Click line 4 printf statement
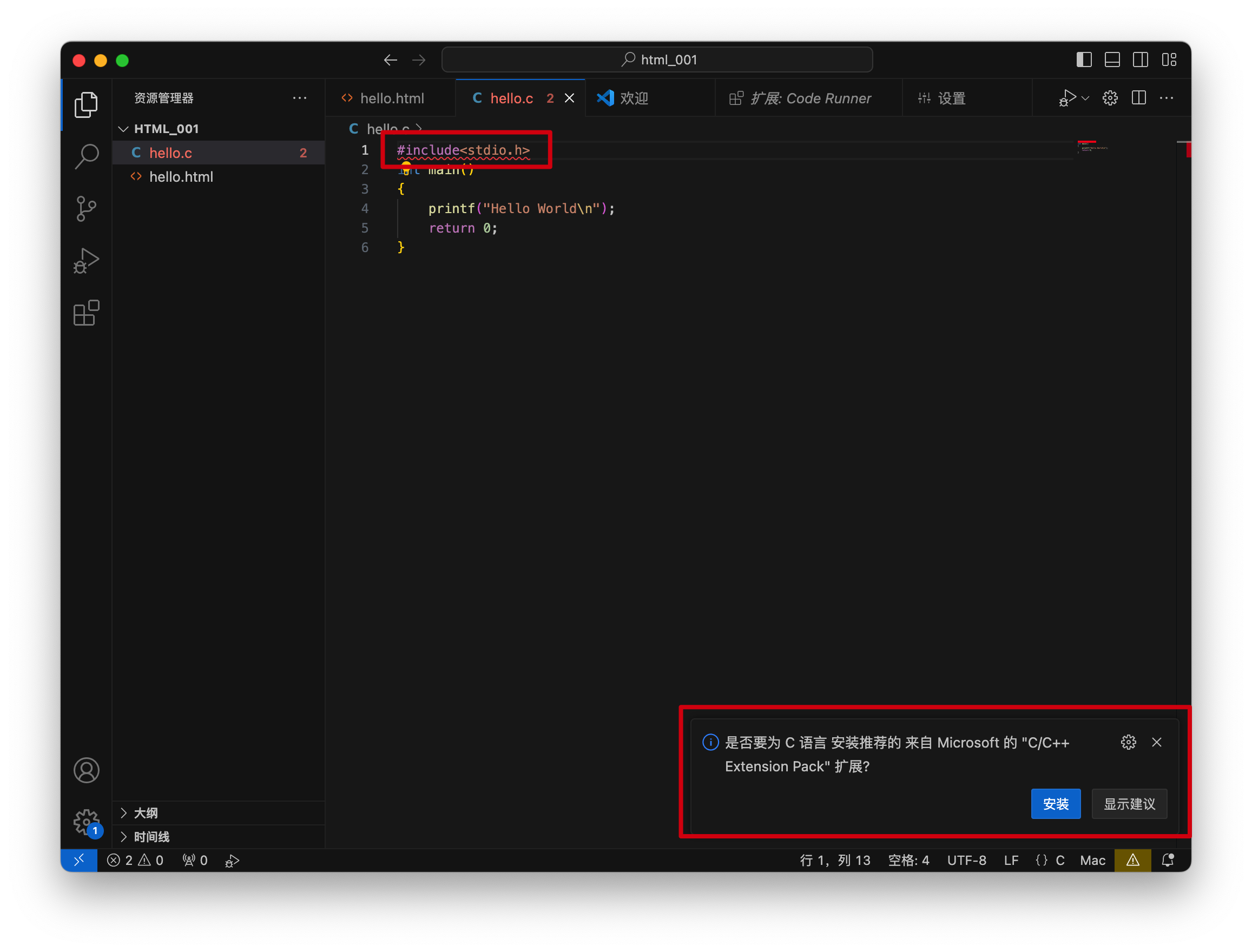The width and height of the screenshot is (1252, 952). click(522, 209)
